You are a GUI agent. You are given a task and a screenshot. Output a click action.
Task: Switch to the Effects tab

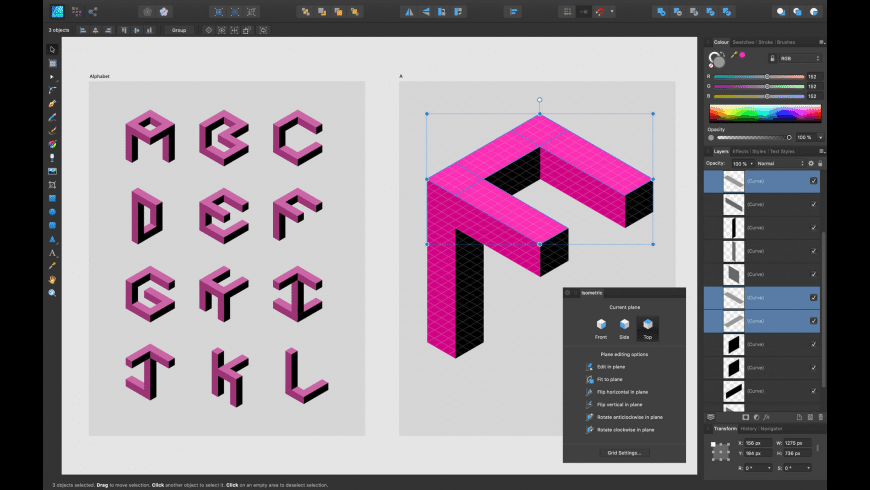click(740, 151)
